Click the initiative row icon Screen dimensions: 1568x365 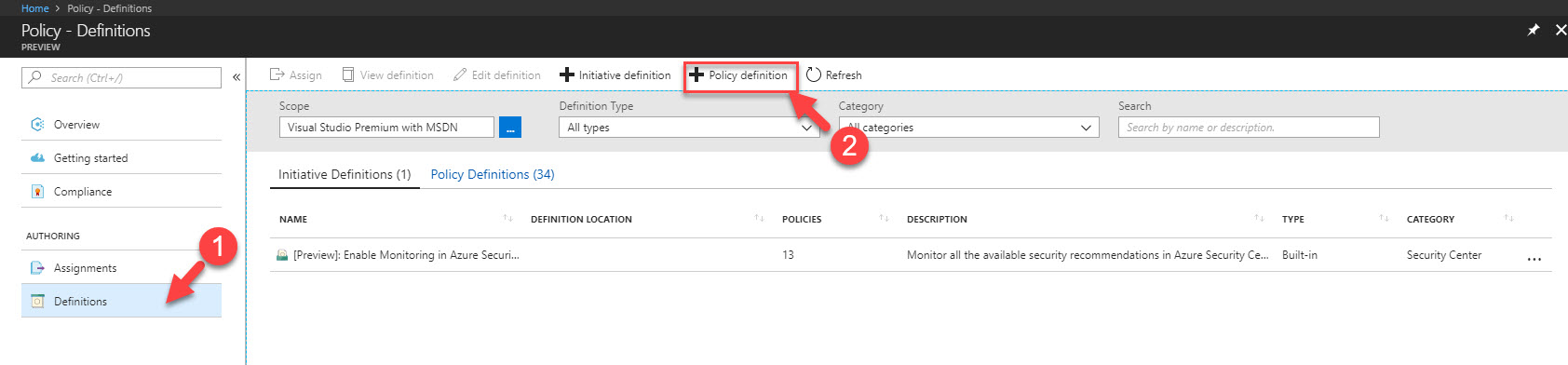point(282,255)
